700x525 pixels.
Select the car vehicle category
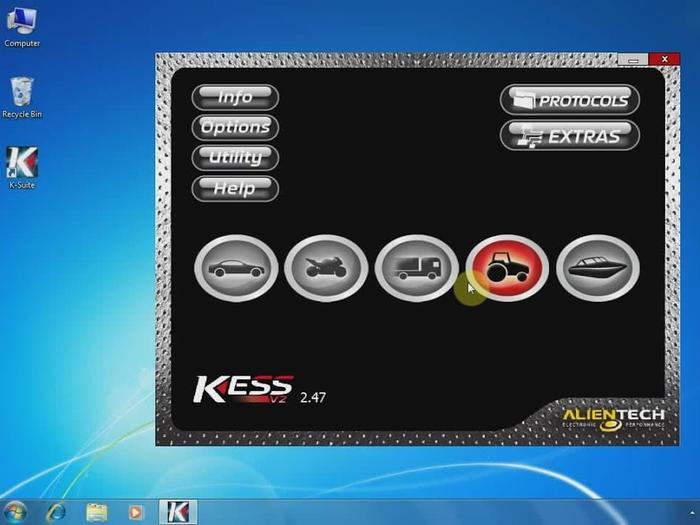[236, 268]
